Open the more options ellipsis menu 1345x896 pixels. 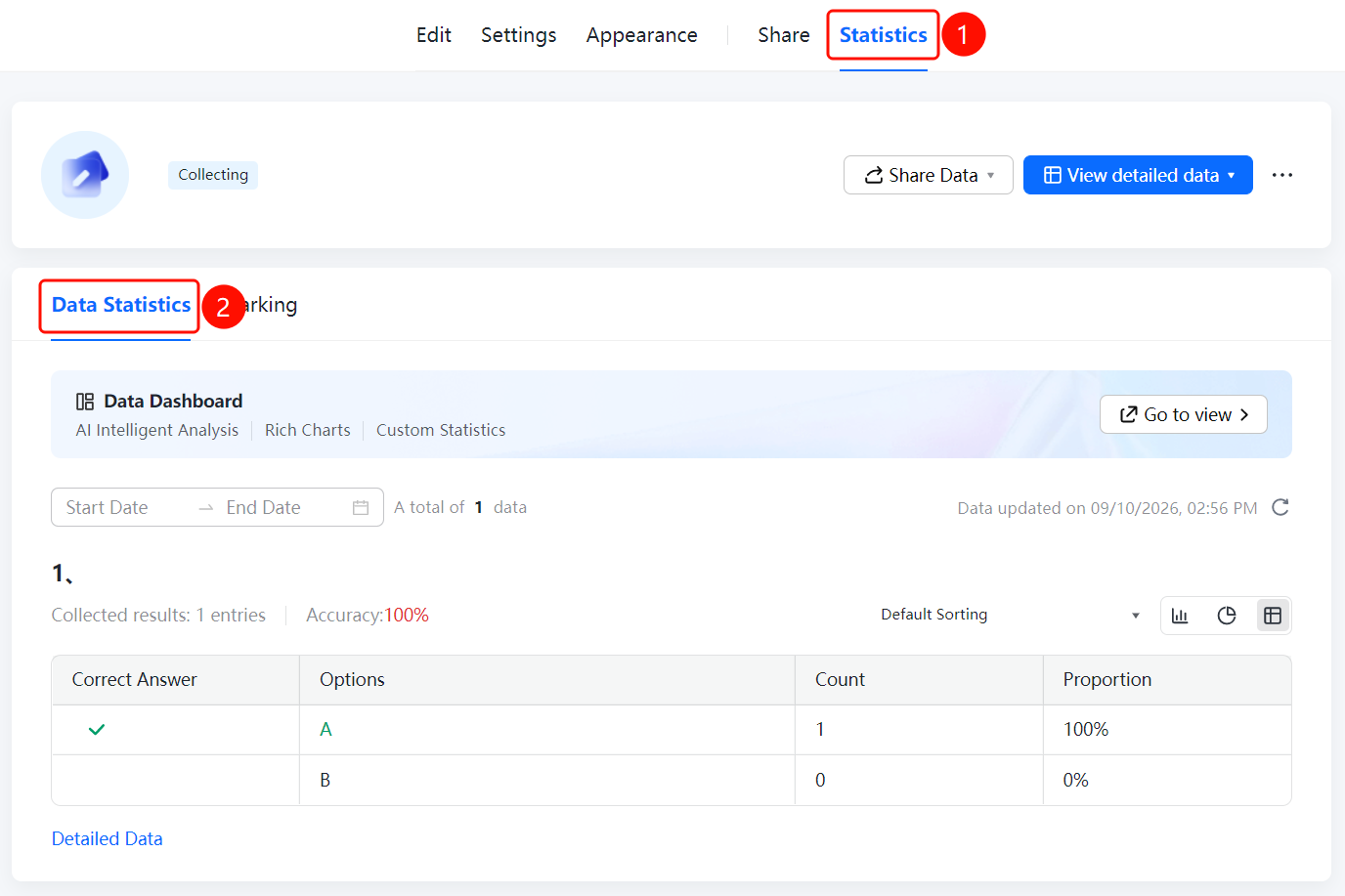[1282, 175]
